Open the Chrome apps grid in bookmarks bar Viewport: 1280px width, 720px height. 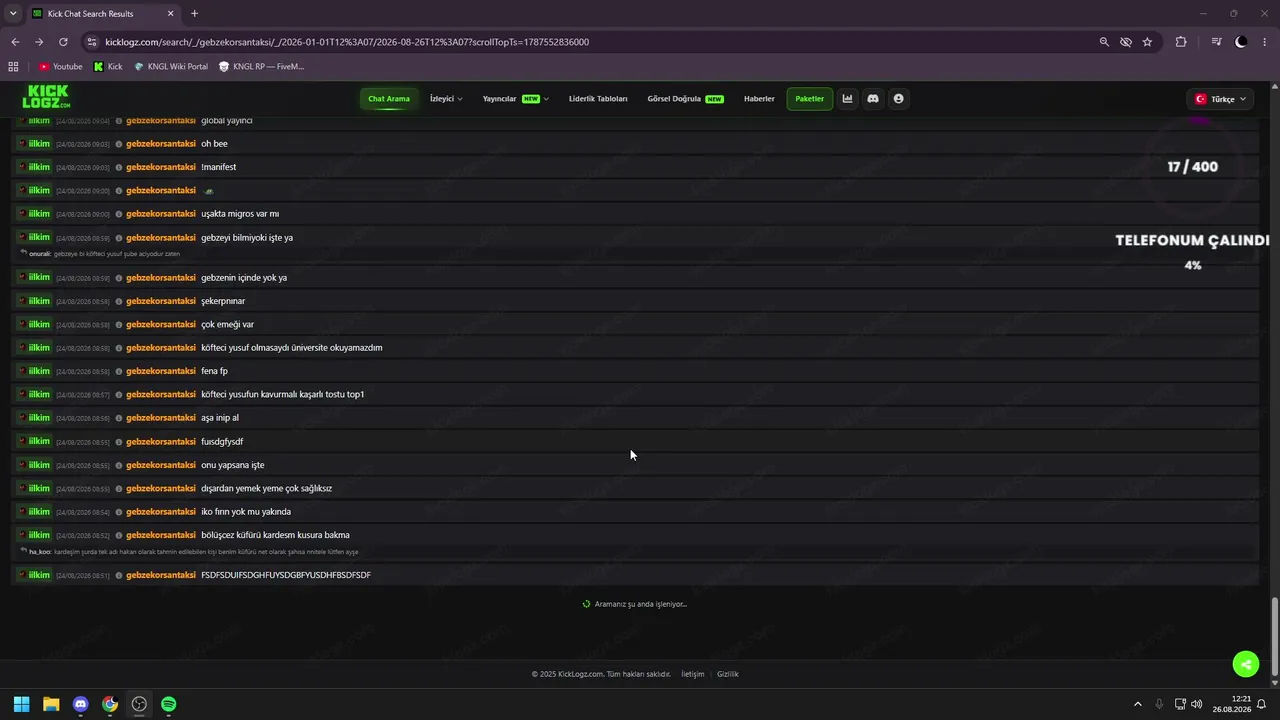(13, 67)
